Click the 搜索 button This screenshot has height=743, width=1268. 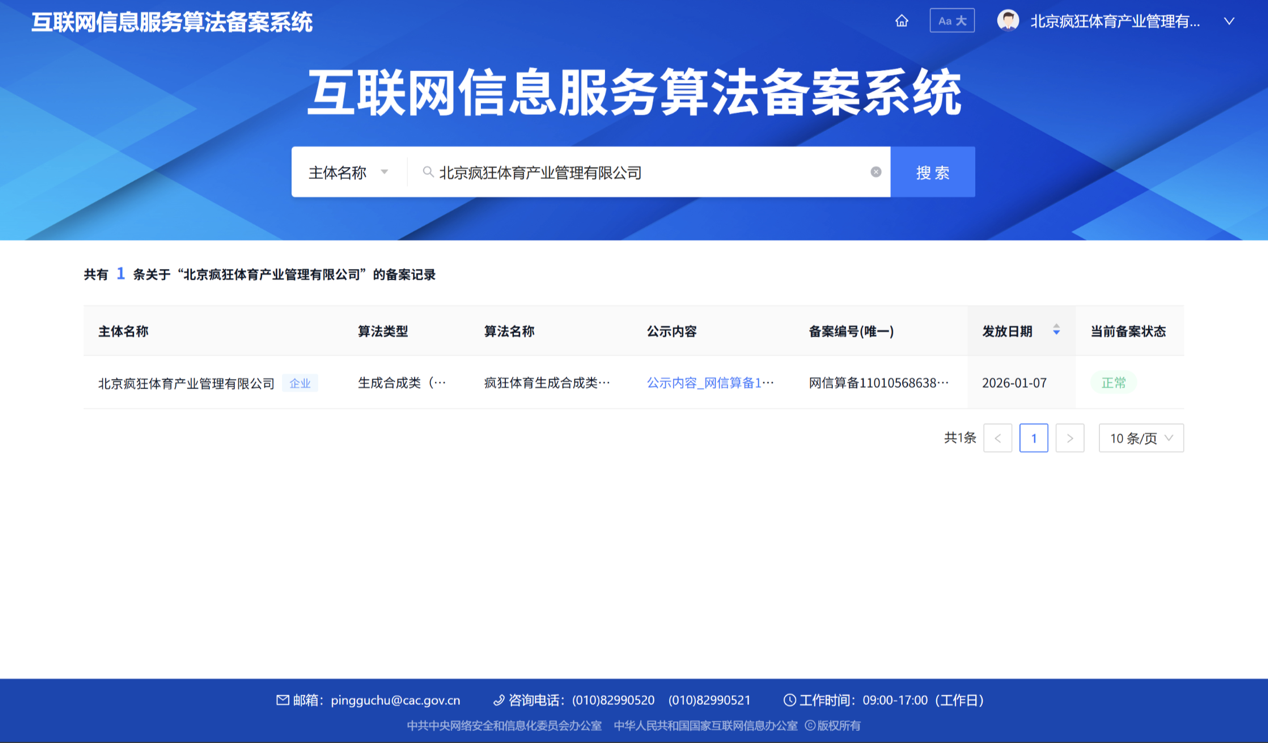pyautogui.click(x=932, y=172)
